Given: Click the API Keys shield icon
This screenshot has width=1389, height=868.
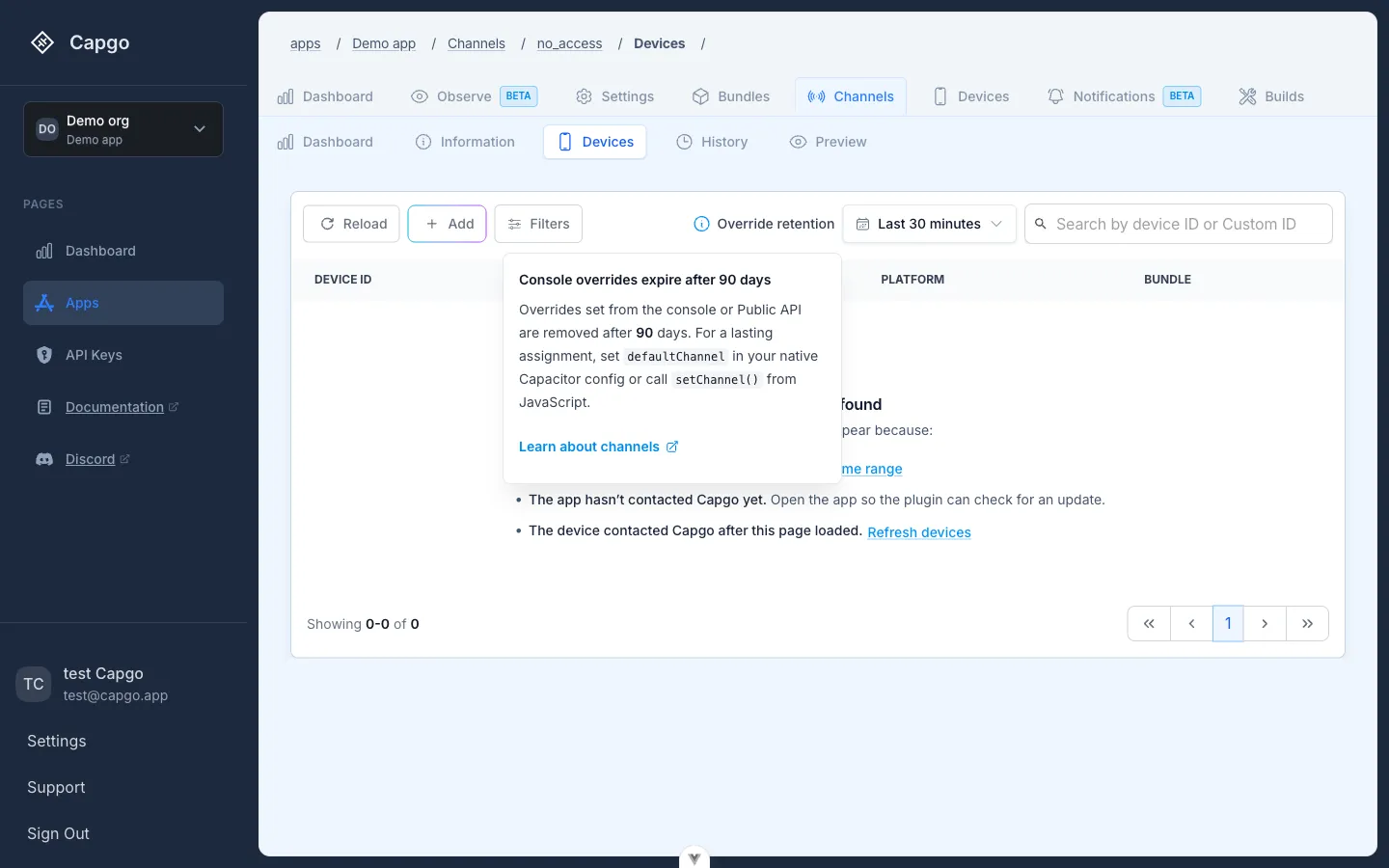Looking at the screenshot, I should 44,355.
